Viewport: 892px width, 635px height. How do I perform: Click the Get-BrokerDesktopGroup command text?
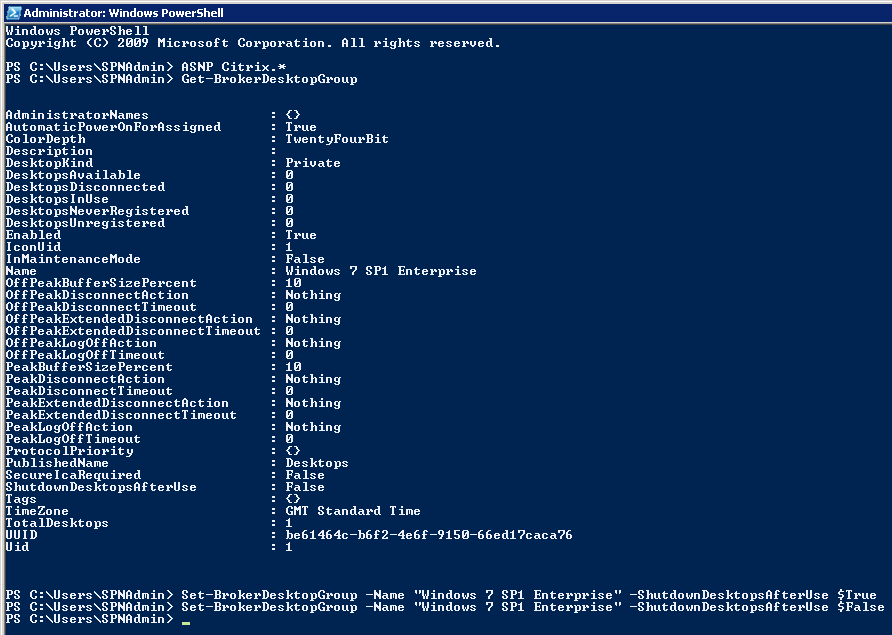[269, 79]
